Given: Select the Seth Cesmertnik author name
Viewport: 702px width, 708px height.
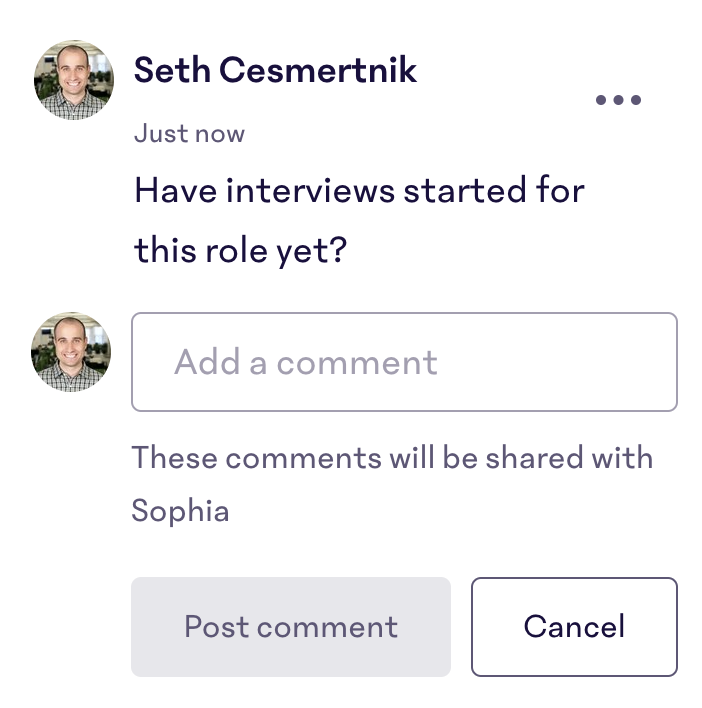Looking at the screenshot, I should click(275, 70).
